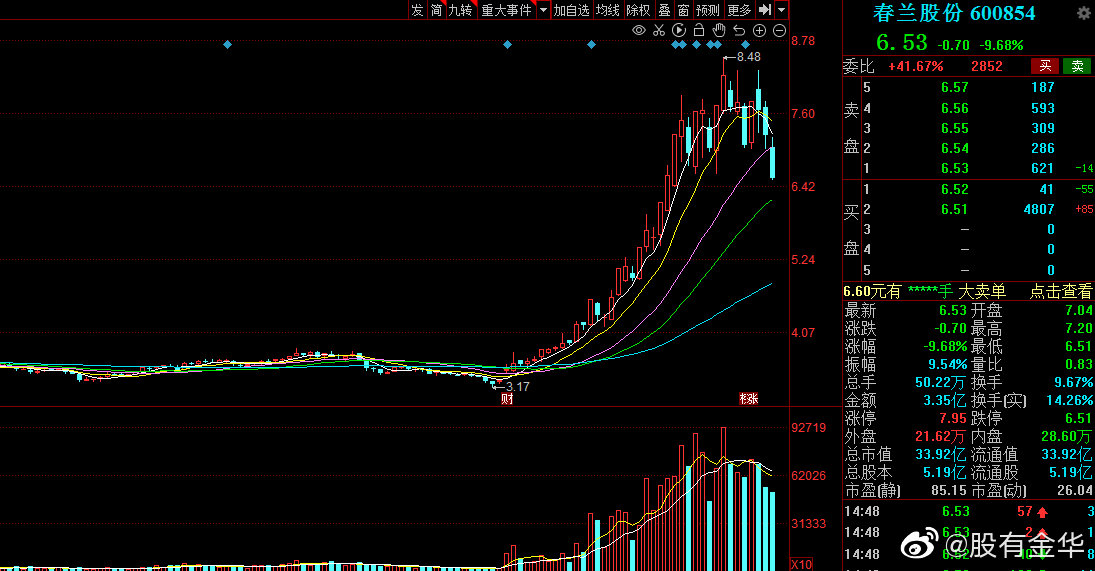Viewport: 1095px width, 571px height.
Task: Expand the dropdown next to 重大事件
Action: [x=543, y=10]
